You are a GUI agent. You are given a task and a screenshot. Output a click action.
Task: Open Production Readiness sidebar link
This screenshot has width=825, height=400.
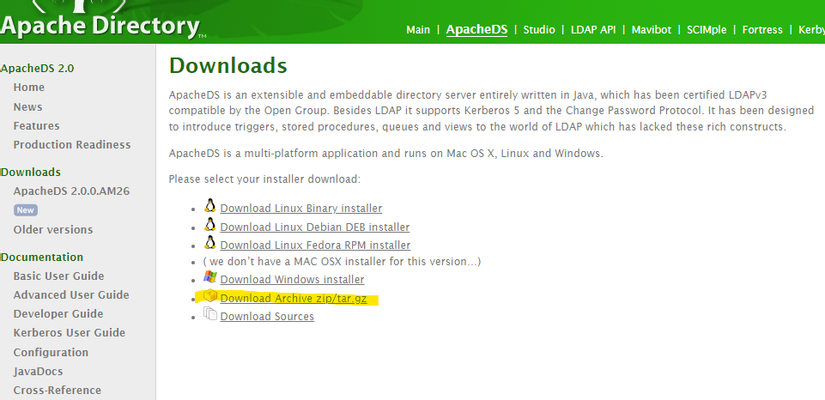(x=72, y=145)
